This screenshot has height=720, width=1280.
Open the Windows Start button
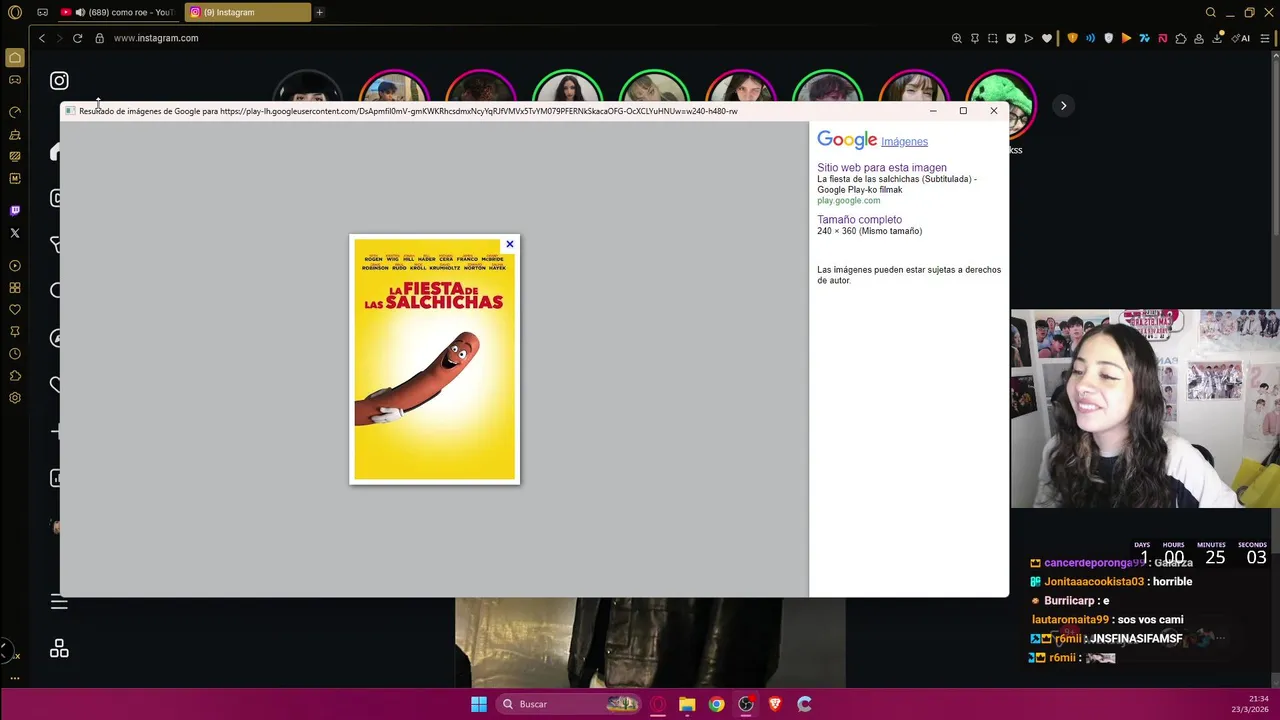(x=479, y=704)
